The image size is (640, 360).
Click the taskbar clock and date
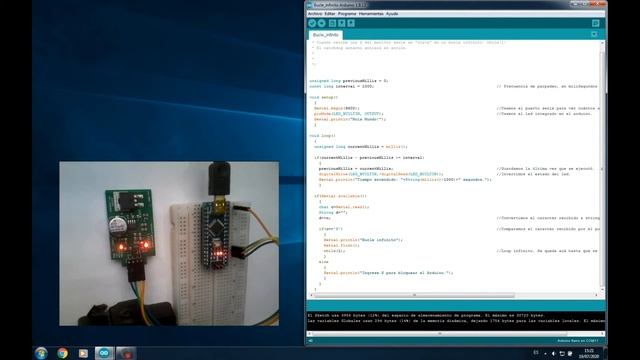tap(589, 353)
